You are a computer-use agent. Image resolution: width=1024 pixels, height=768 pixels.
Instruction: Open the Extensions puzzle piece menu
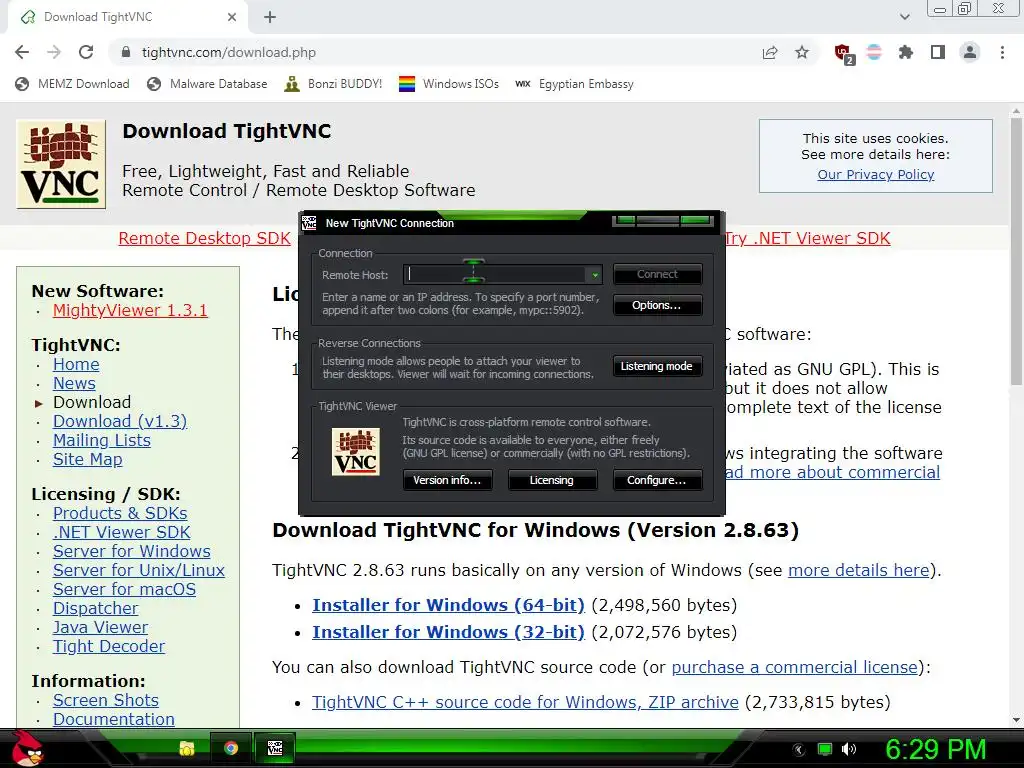click(906, 52)
